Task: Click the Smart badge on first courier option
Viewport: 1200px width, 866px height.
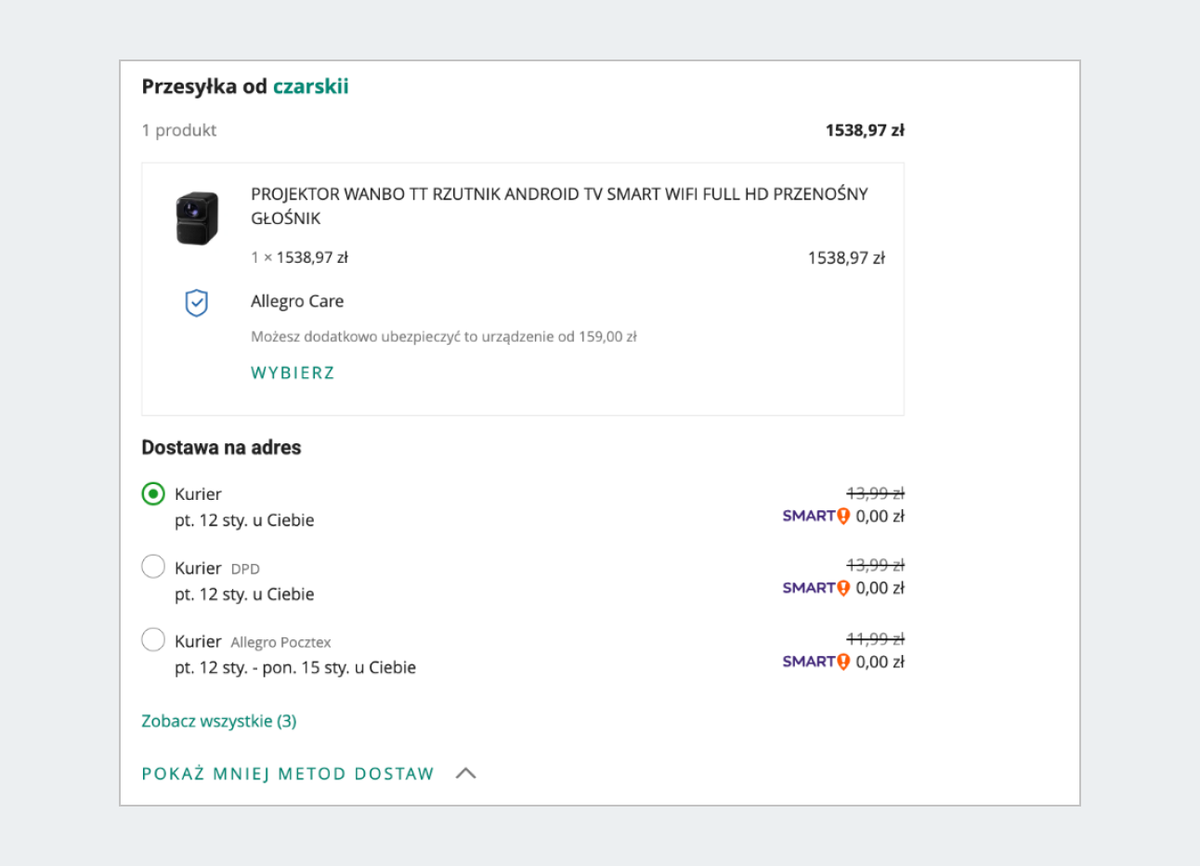Action: click(x=815, y=516)
